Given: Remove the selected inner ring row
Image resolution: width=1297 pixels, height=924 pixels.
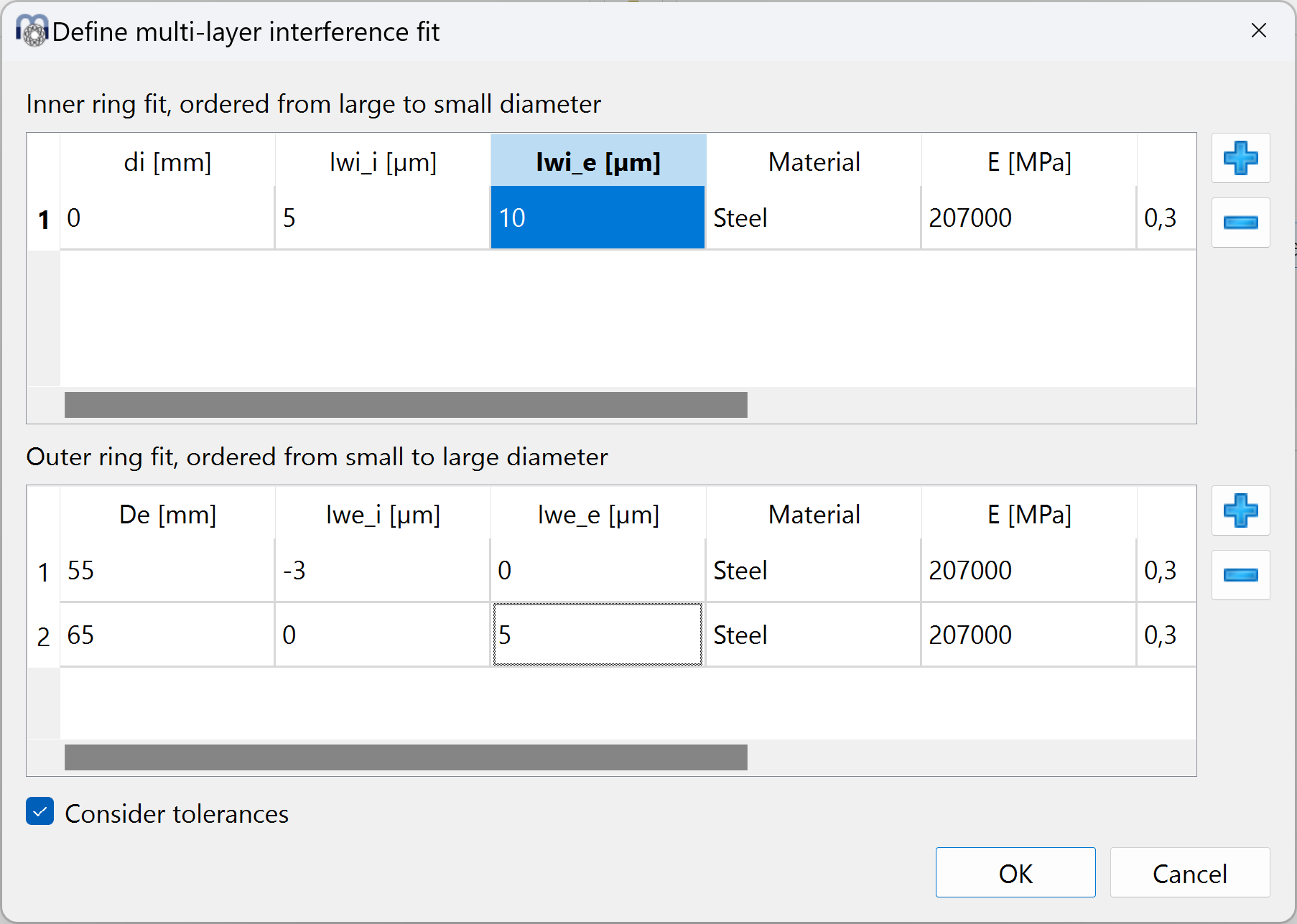Looking at the screenshot, I should (1241, 223).
